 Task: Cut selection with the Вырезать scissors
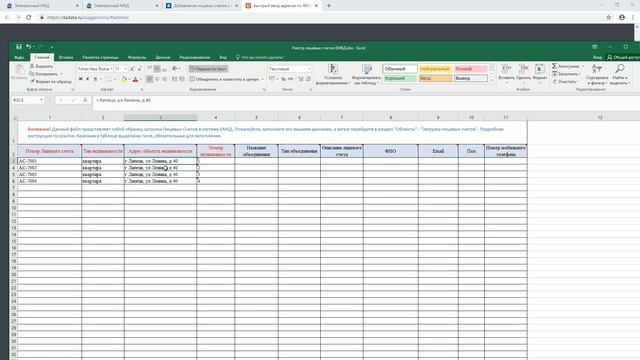pyautogui.click(x=41, y=66)
